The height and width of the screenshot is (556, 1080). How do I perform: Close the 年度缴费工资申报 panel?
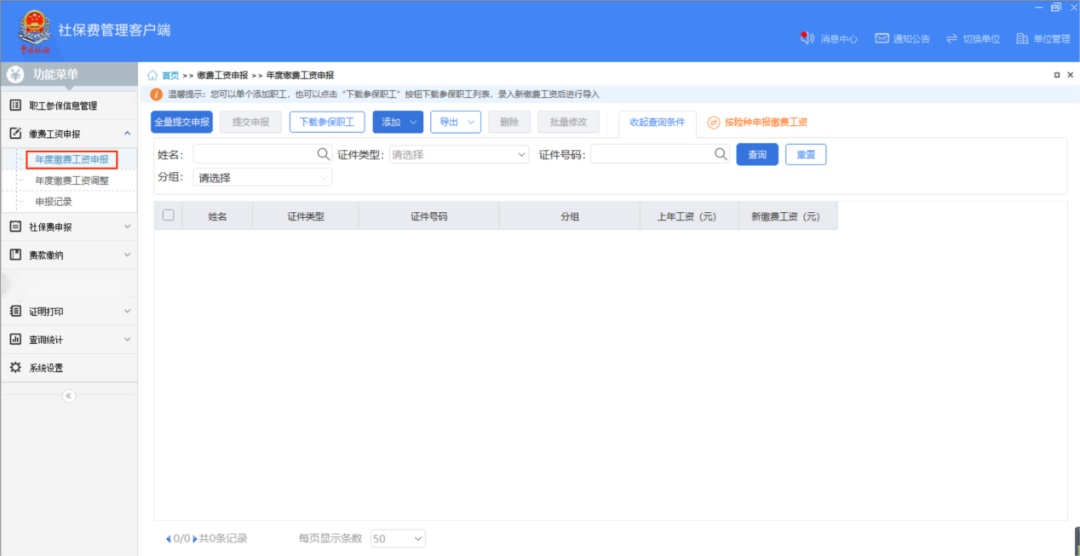click(1070, 75)
